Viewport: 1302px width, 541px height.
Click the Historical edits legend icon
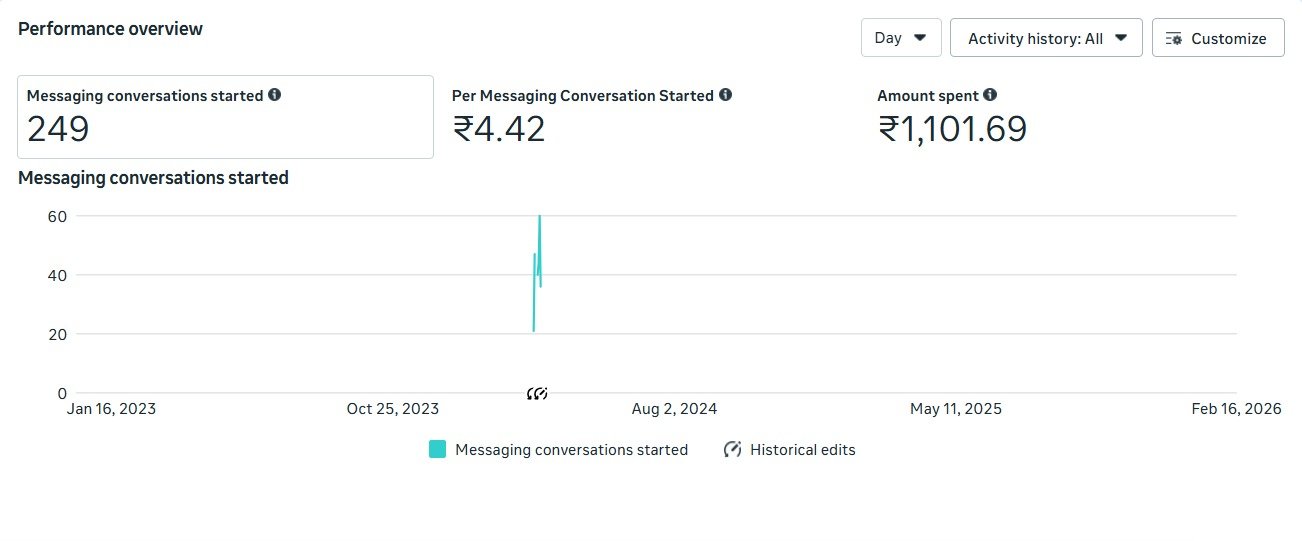click(x=732, y=449)
